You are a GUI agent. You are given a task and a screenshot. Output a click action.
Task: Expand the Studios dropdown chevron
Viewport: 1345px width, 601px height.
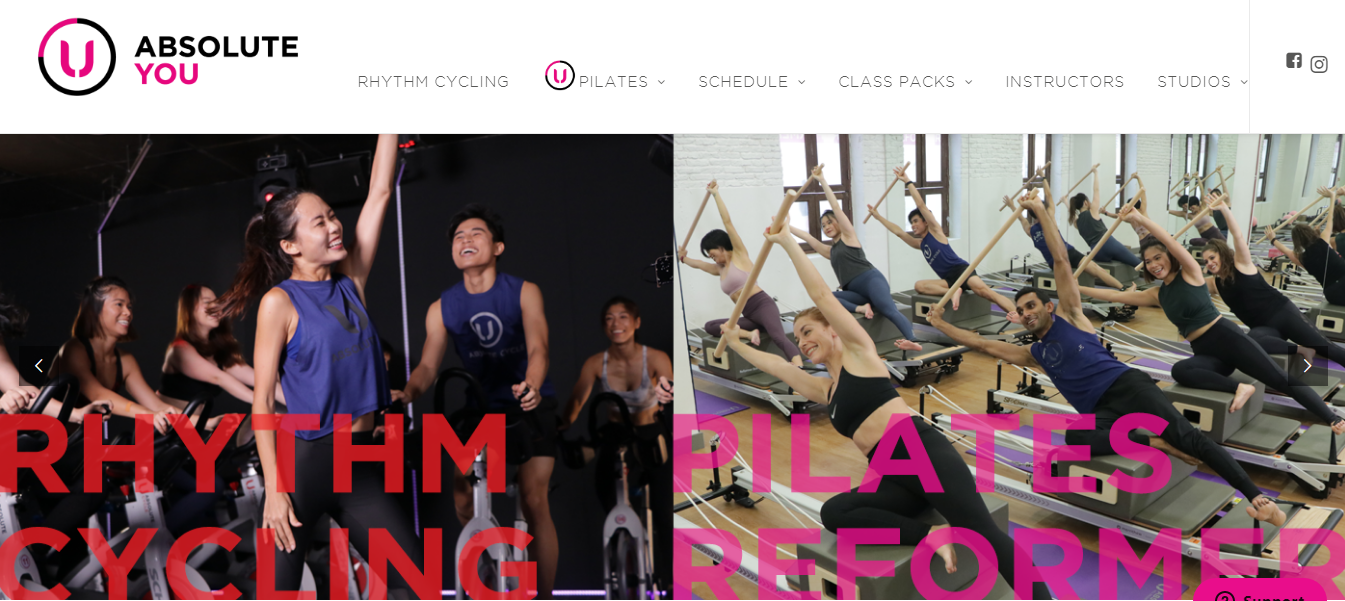point(1244,83)
